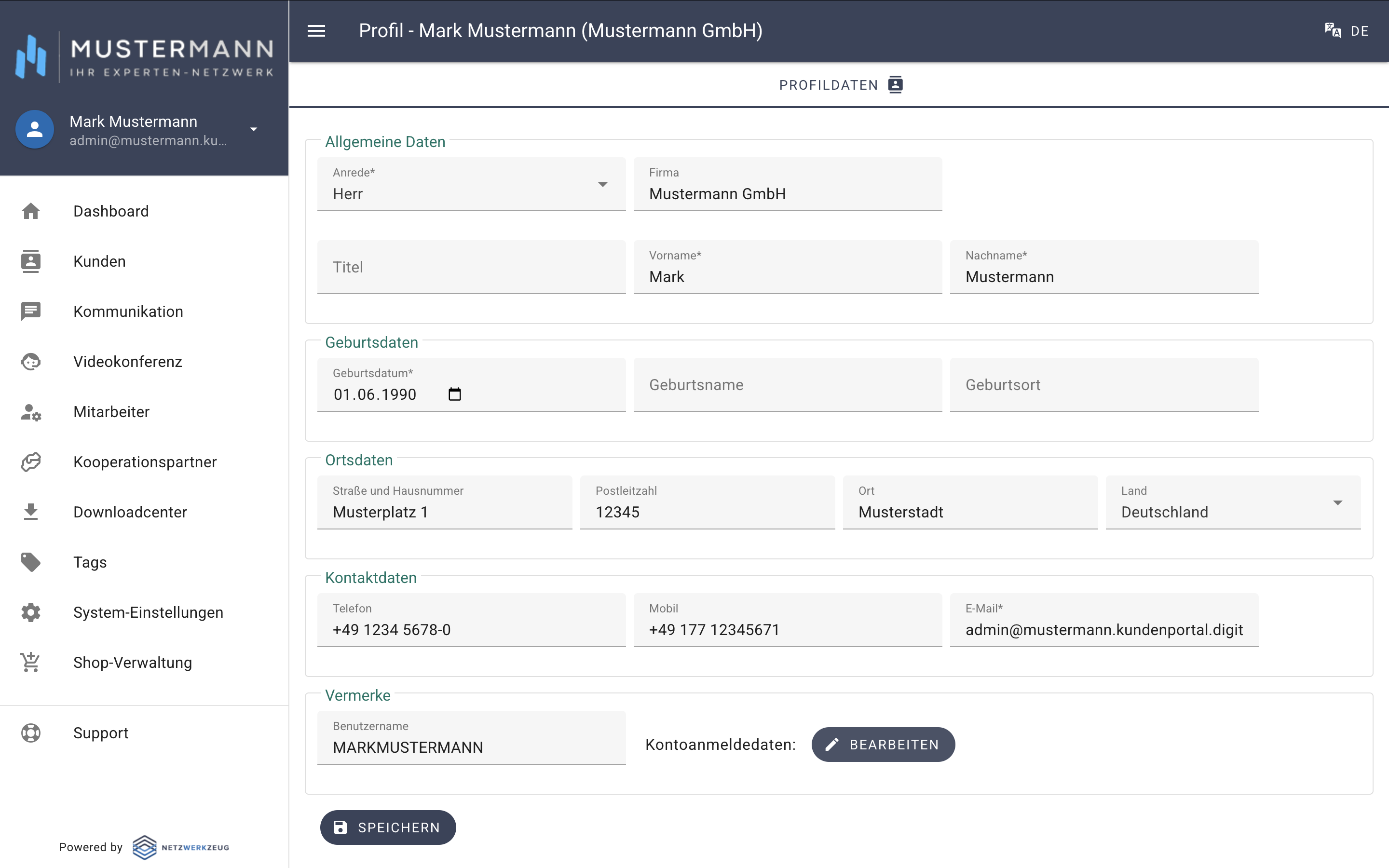Viewport: 1389px width, 868px height.
Task: Open the Anrede dropdown
Action: click(x=471, y=184)
